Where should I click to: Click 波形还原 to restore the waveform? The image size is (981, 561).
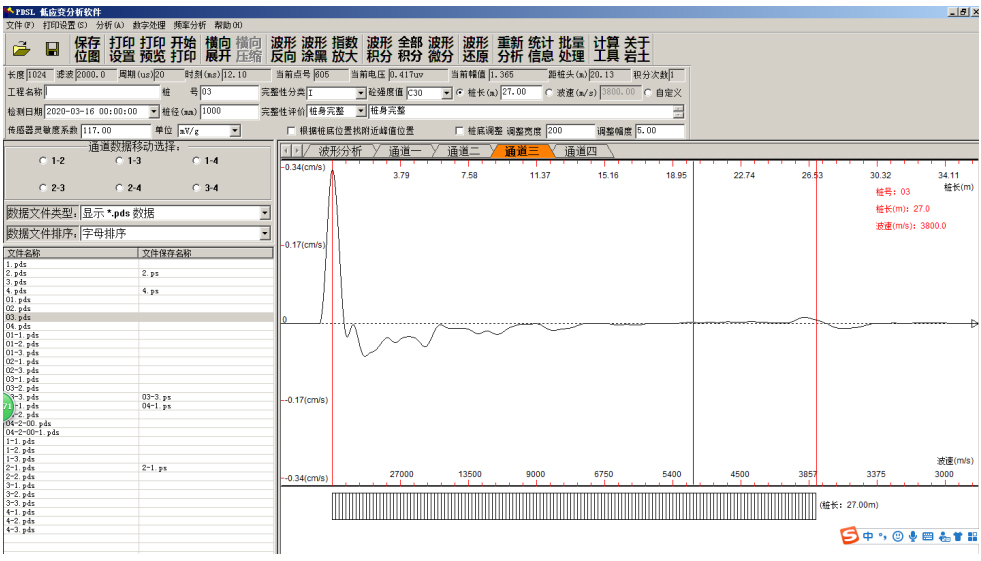click(x=475, y=49)
